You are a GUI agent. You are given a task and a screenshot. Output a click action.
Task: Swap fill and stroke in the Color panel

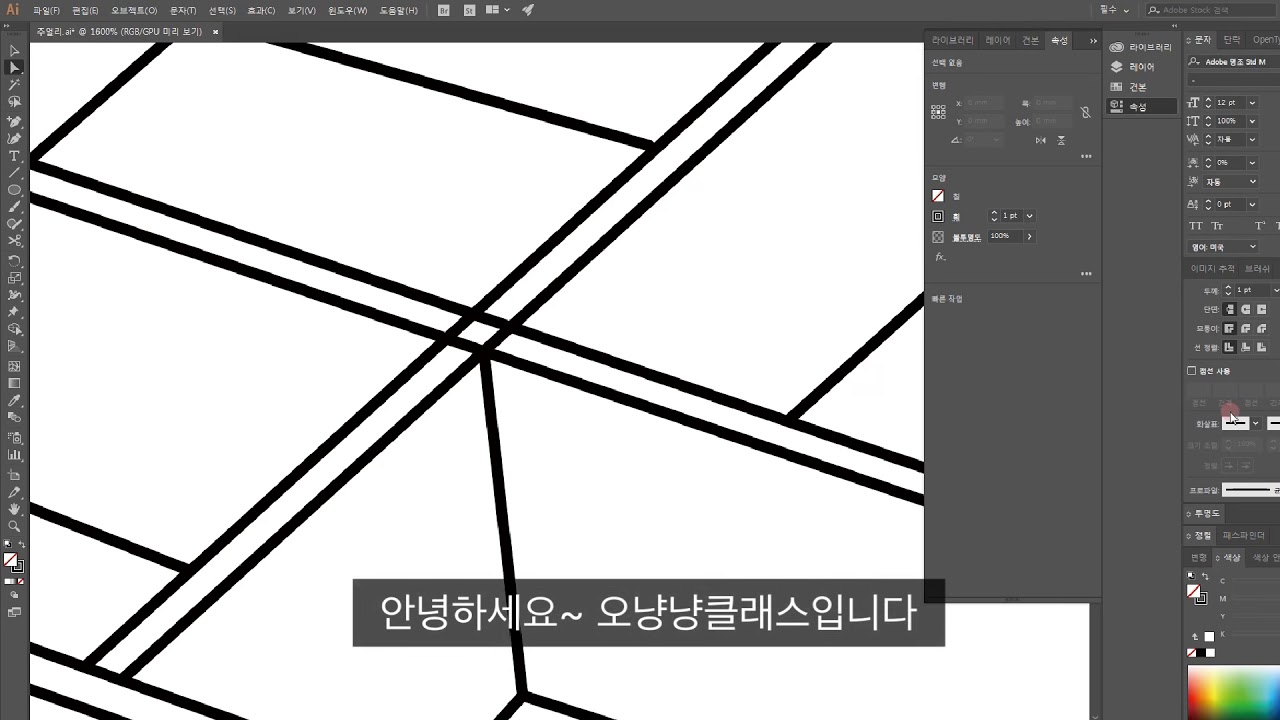(x=1204, y=577)
